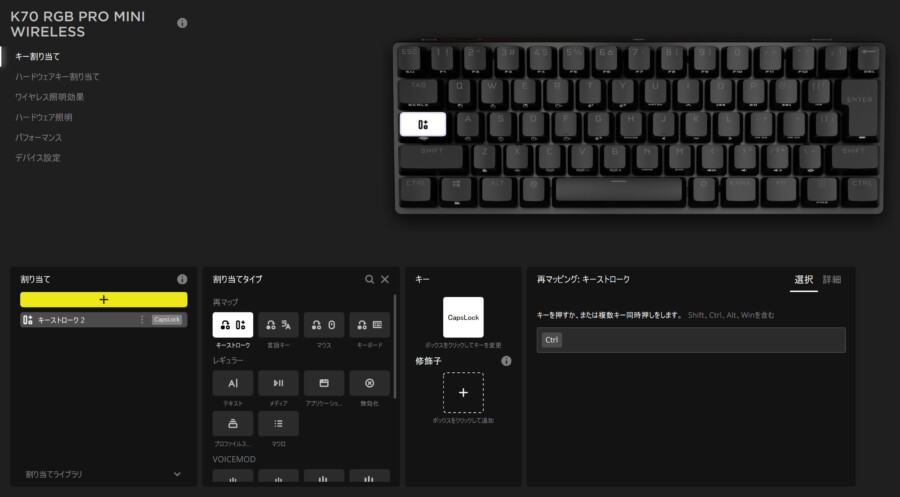Click the CapsLock key box to change key
The image size is (900, 497).
(x=463, y=317)
